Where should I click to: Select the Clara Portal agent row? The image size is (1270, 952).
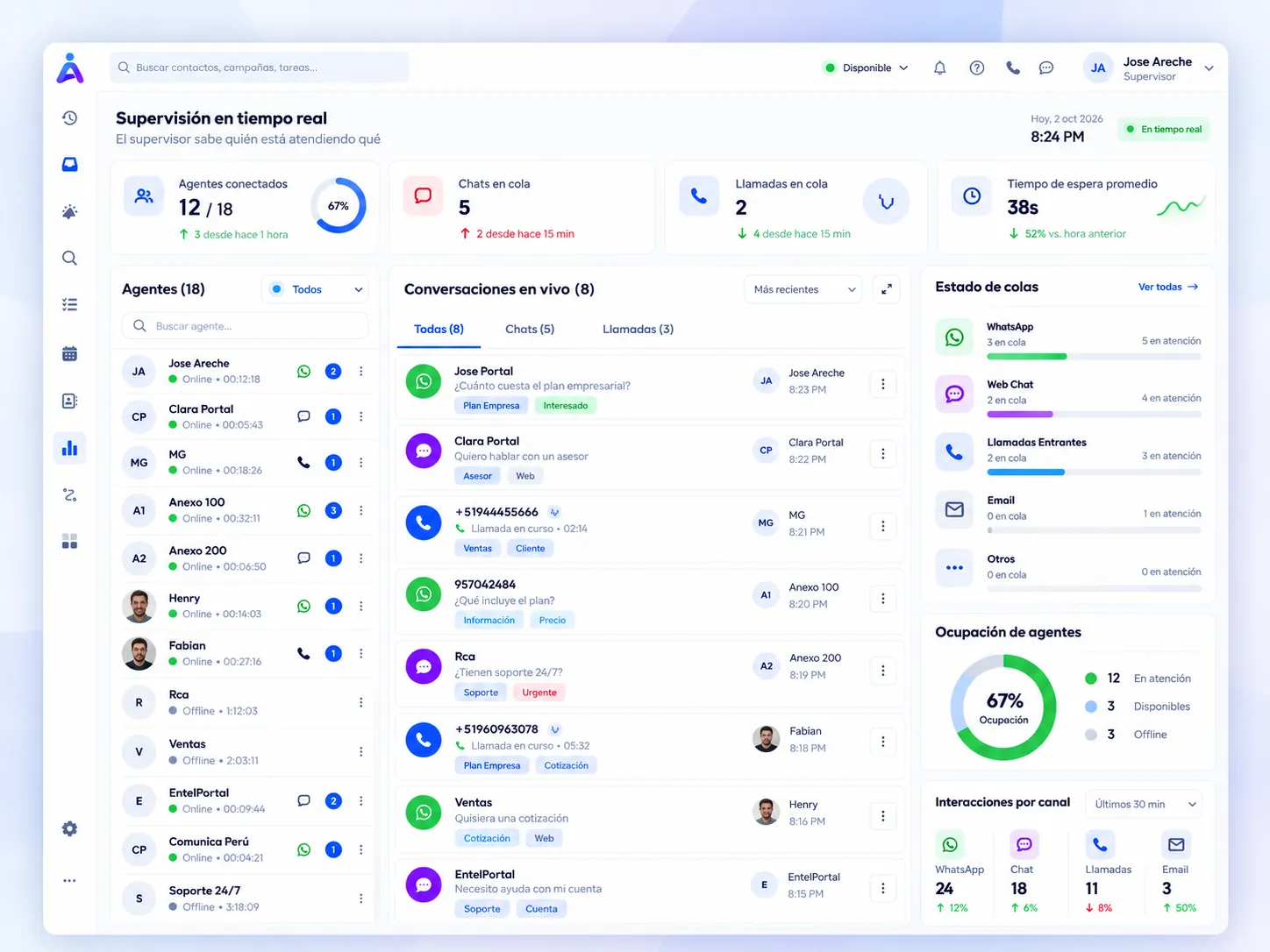[x=245, y=416]
